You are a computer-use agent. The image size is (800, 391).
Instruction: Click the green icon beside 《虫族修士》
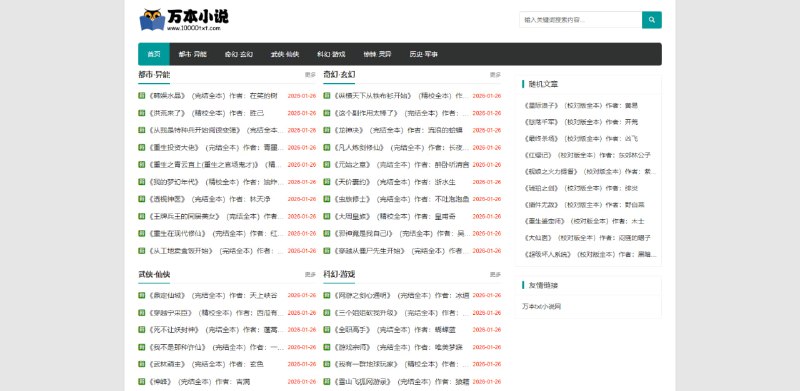tap(327, 199)
